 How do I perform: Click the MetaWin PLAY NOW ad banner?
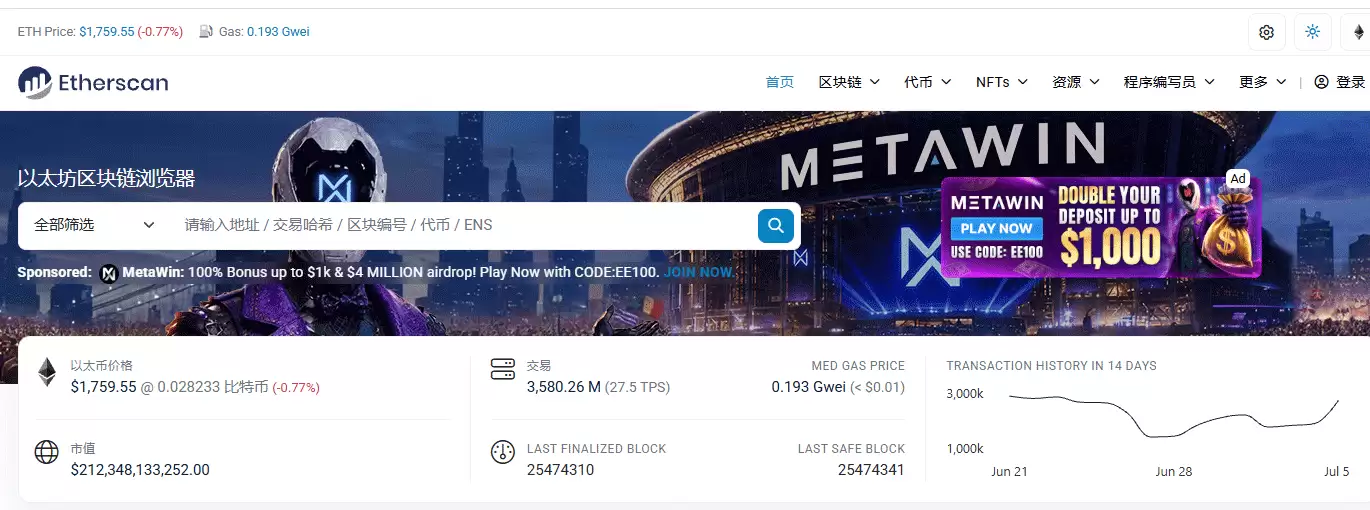1101,227
